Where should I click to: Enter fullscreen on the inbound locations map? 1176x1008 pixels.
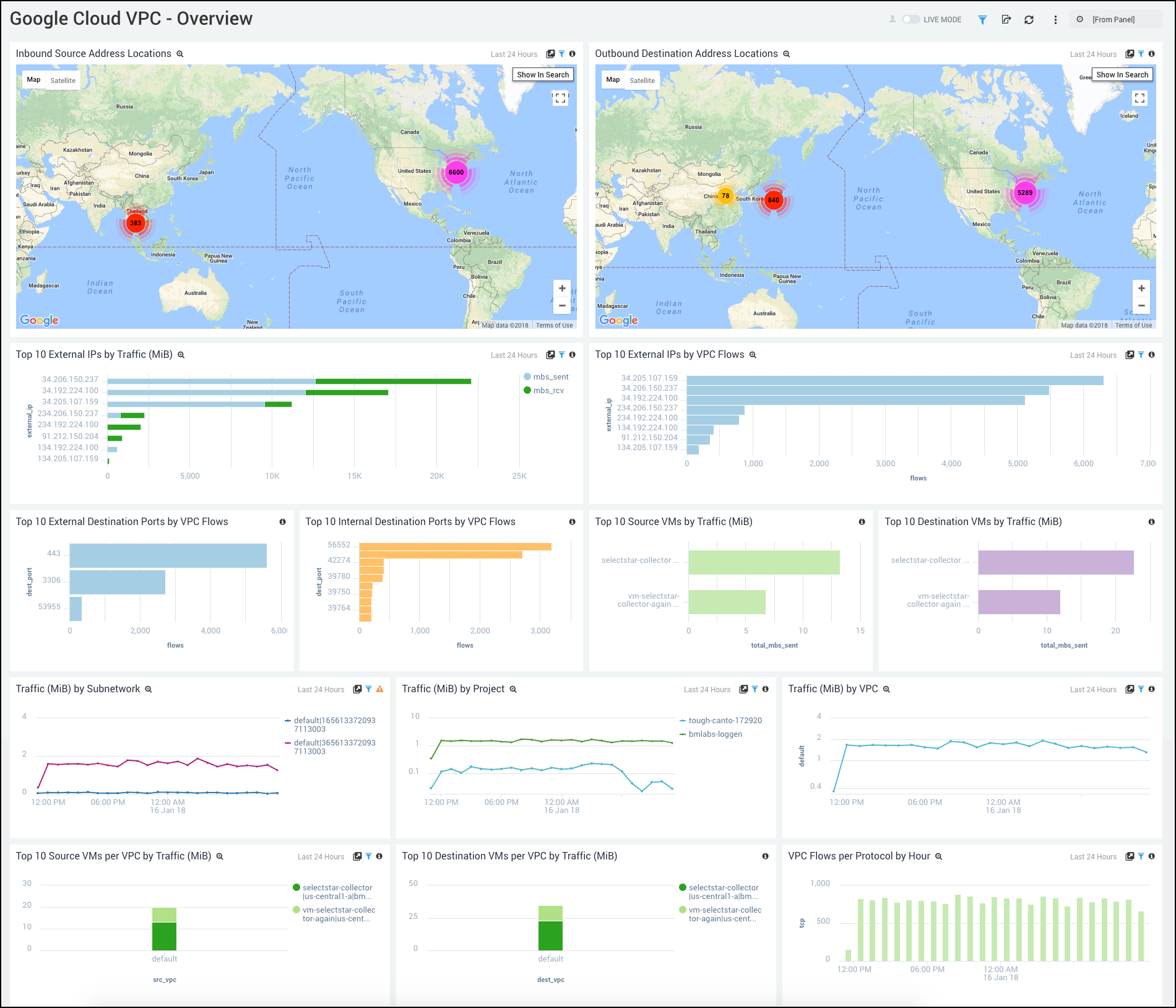click(x=560, y=98)
